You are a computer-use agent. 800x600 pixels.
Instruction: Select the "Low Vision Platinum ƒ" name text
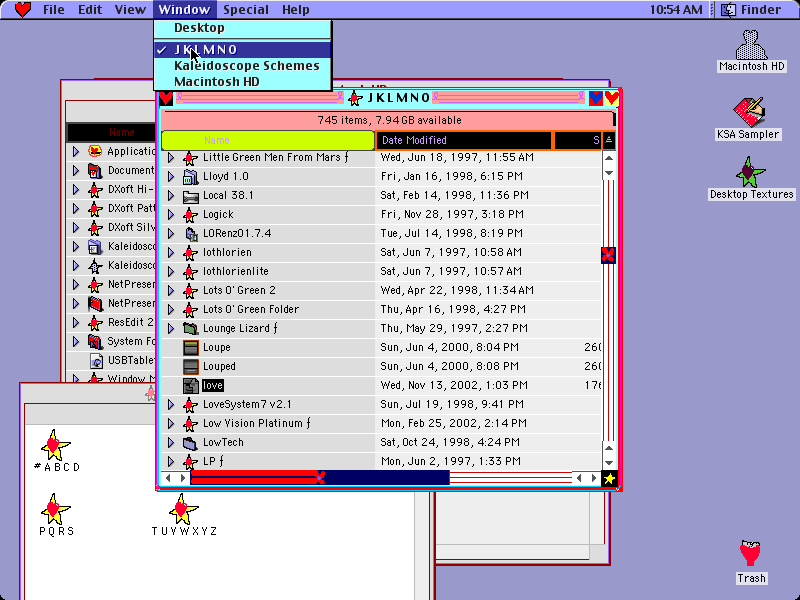257,423
